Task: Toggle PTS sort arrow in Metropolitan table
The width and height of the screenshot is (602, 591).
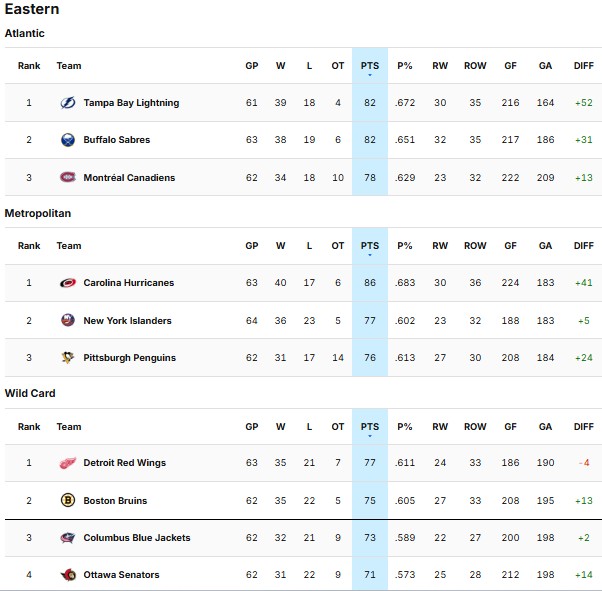Action: point(370,255)
